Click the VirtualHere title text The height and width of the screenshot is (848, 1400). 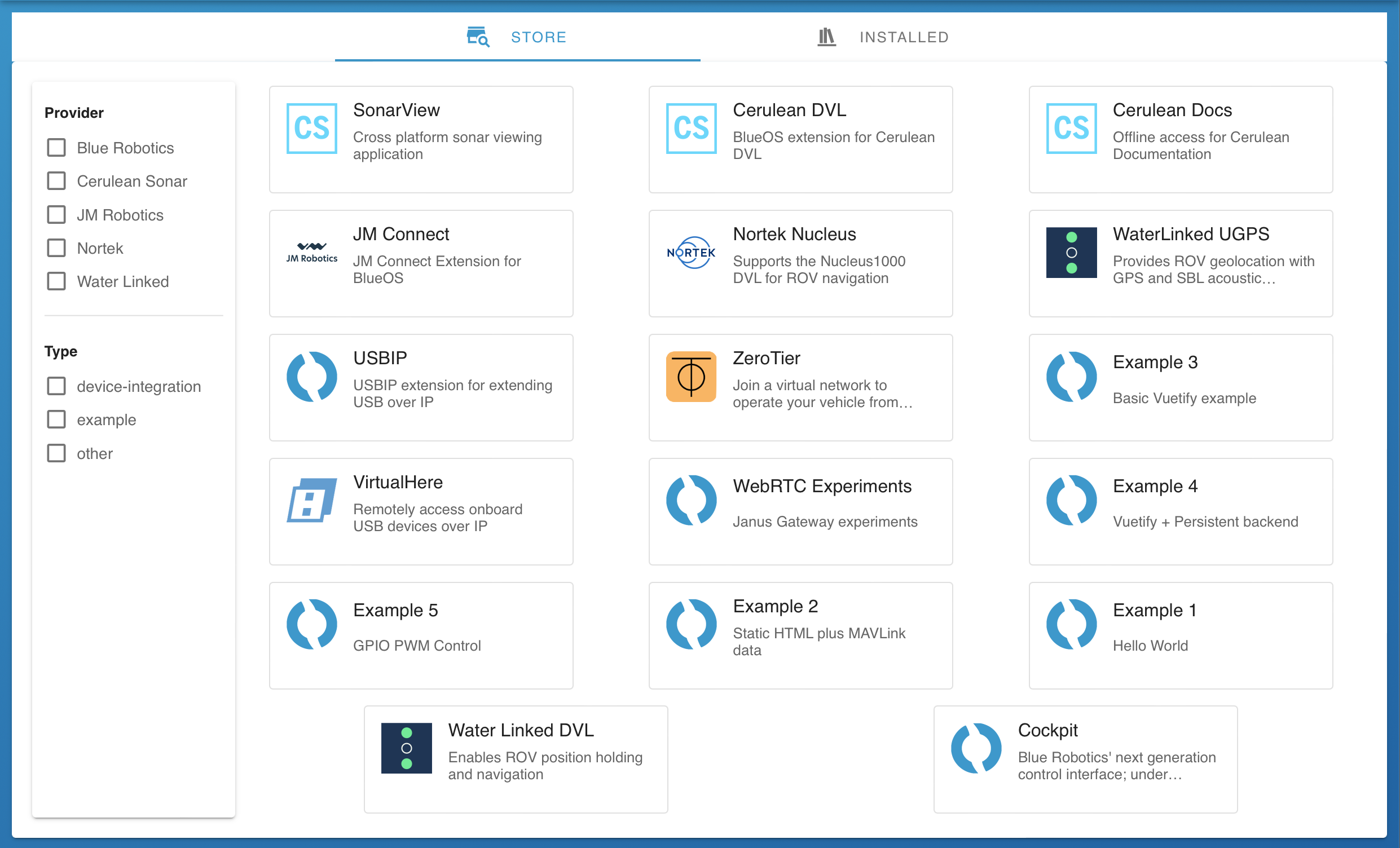398,482
